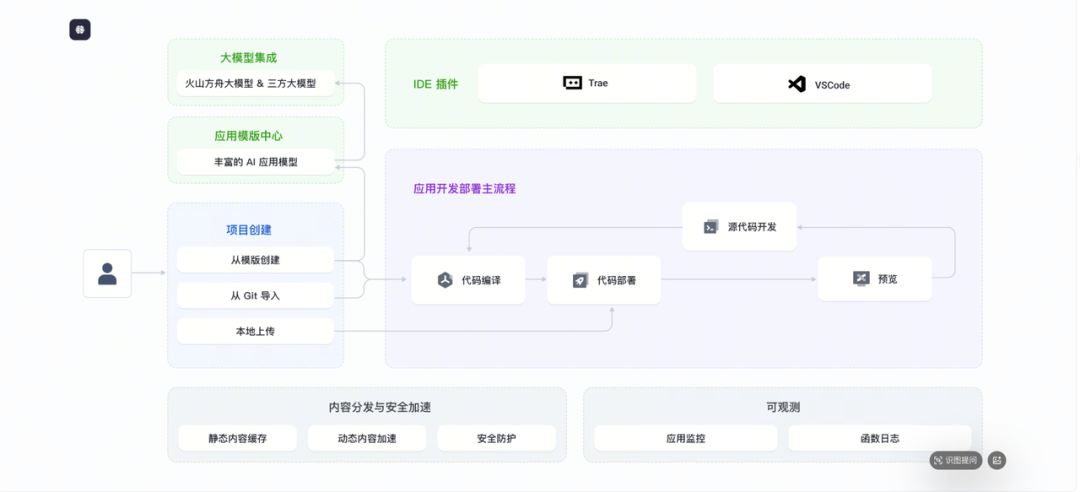Click the VSCode logo icon

[797, 84]
